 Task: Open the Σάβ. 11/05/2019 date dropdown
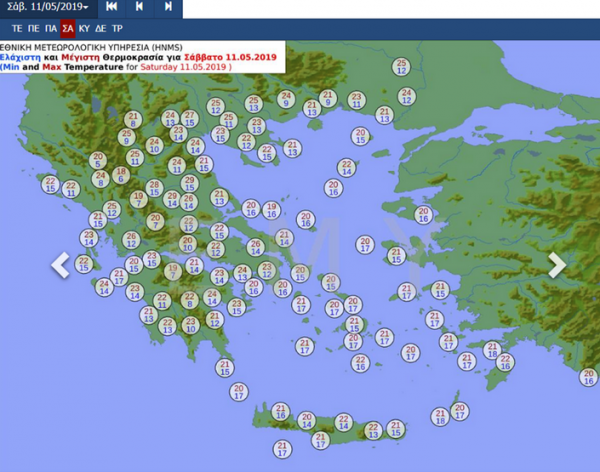tap(47, 8)
